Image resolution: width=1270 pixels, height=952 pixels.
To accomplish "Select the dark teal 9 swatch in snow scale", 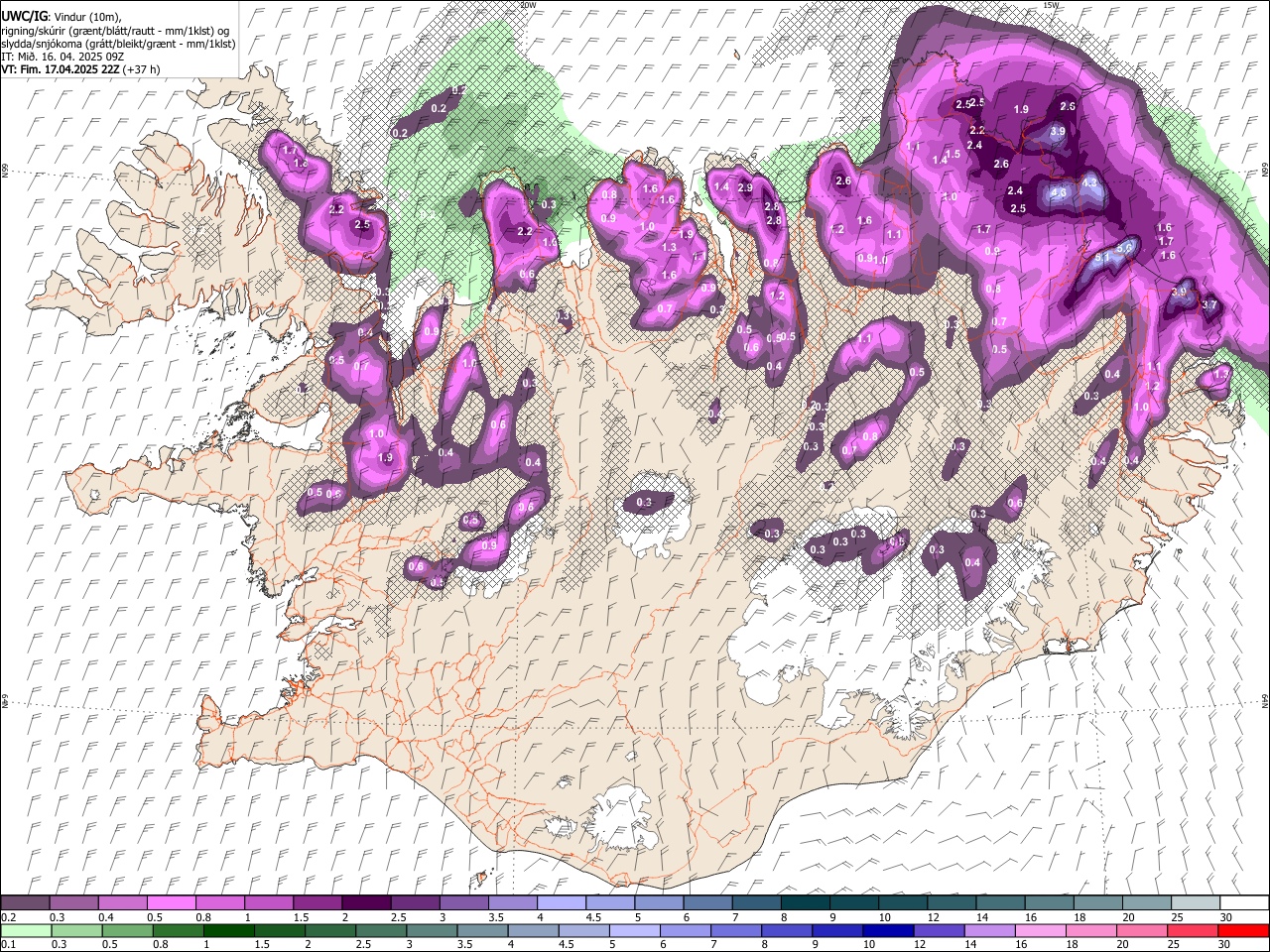I will click(854, 903).
